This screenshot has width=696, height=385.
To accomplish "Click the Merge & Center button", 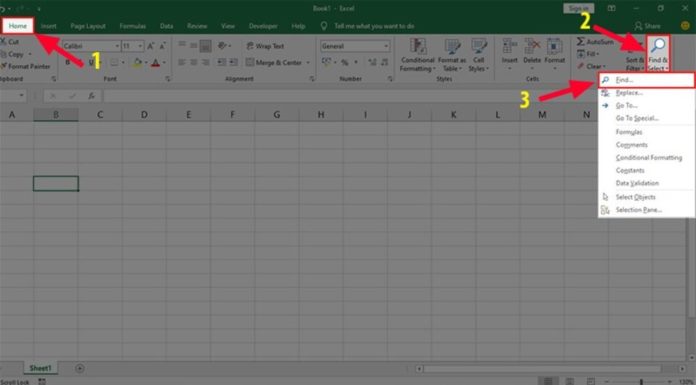I will [x=274, y=63].
